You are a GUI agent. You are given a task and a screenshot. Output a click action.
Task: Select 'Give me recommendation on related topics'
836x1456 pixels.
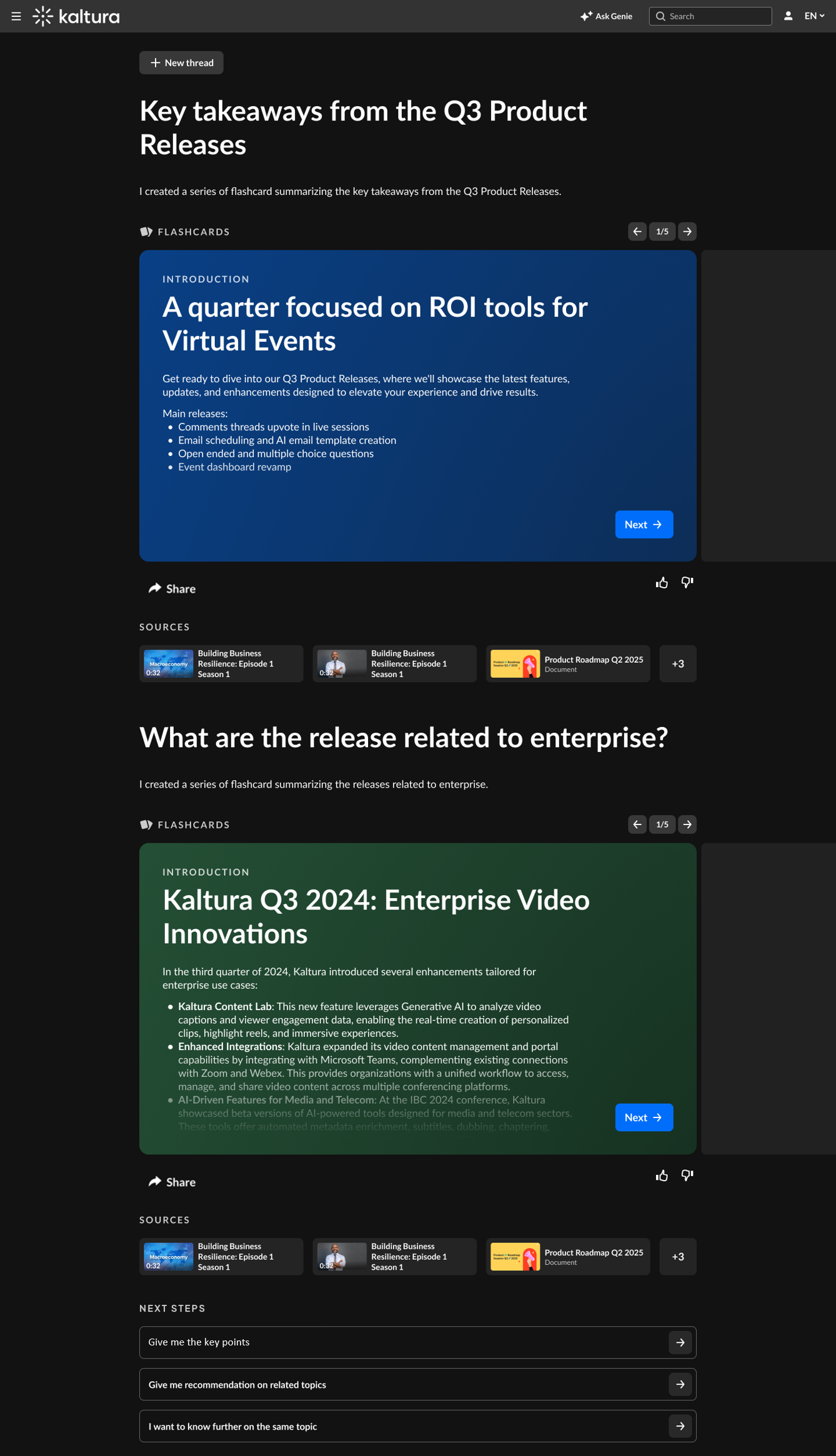tap(418, 1384)
